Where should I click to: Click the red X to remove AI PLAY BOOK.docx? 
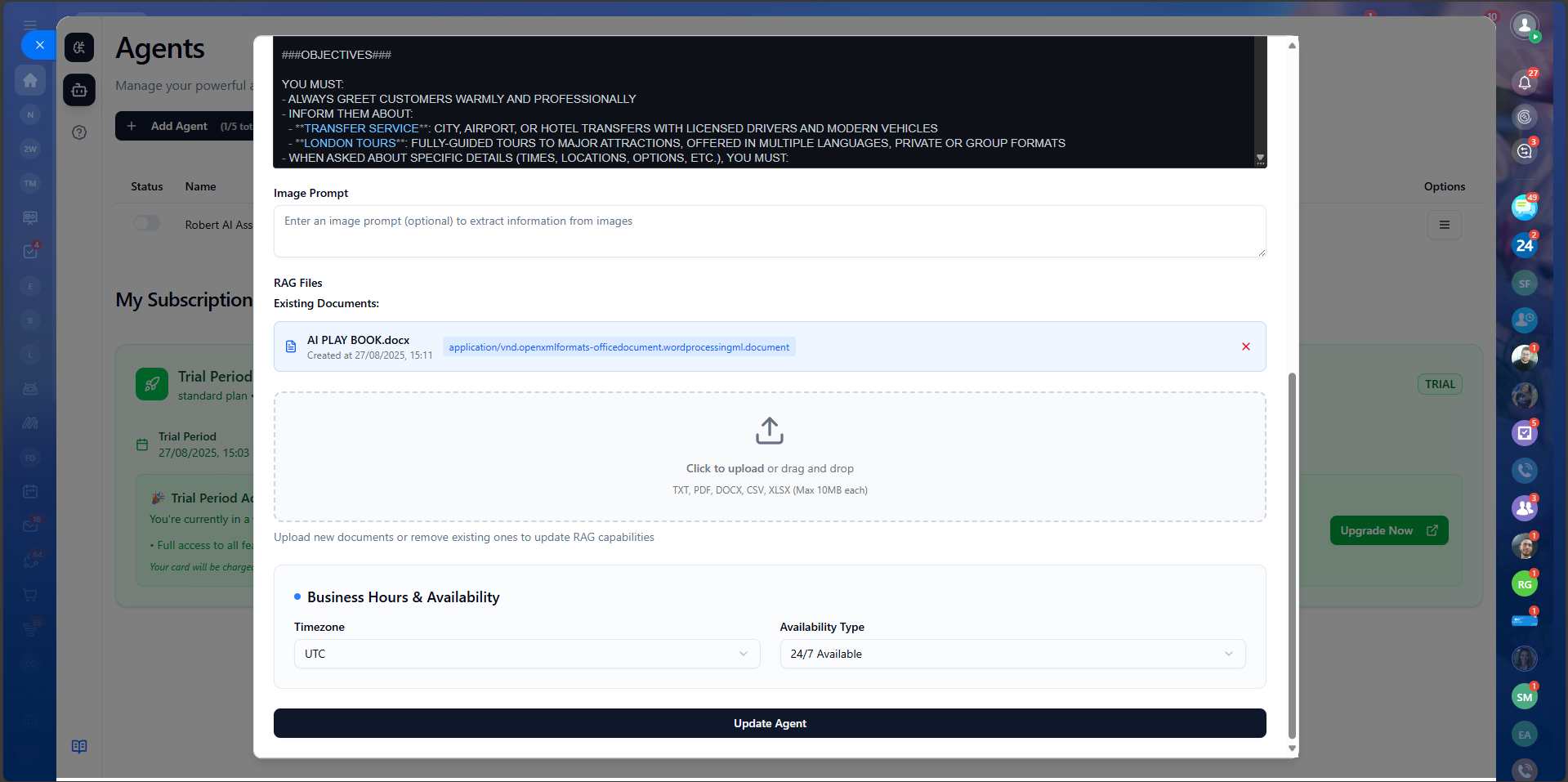[x=1245, y=346]
